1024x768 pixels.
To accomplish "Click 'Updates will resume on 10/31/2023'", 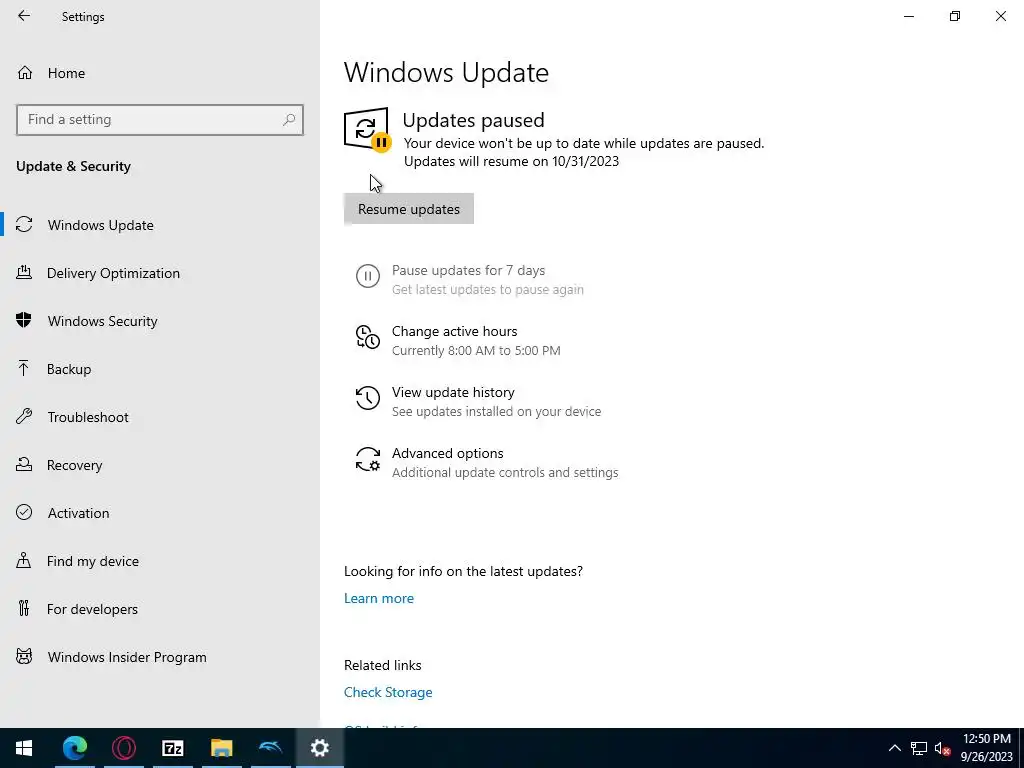I will (511, 161).
